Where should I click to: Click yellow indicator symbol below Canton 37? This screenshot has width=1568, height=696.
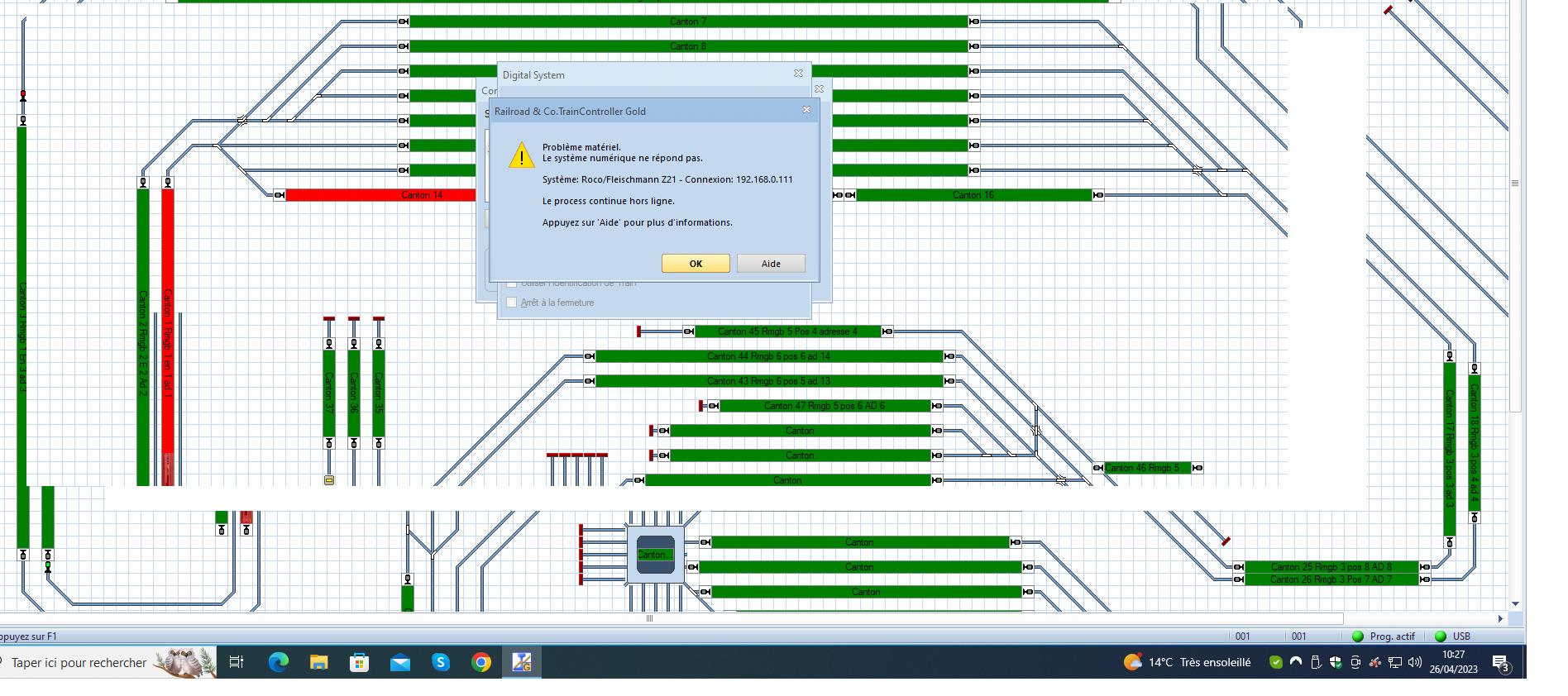tap(329, 480)
